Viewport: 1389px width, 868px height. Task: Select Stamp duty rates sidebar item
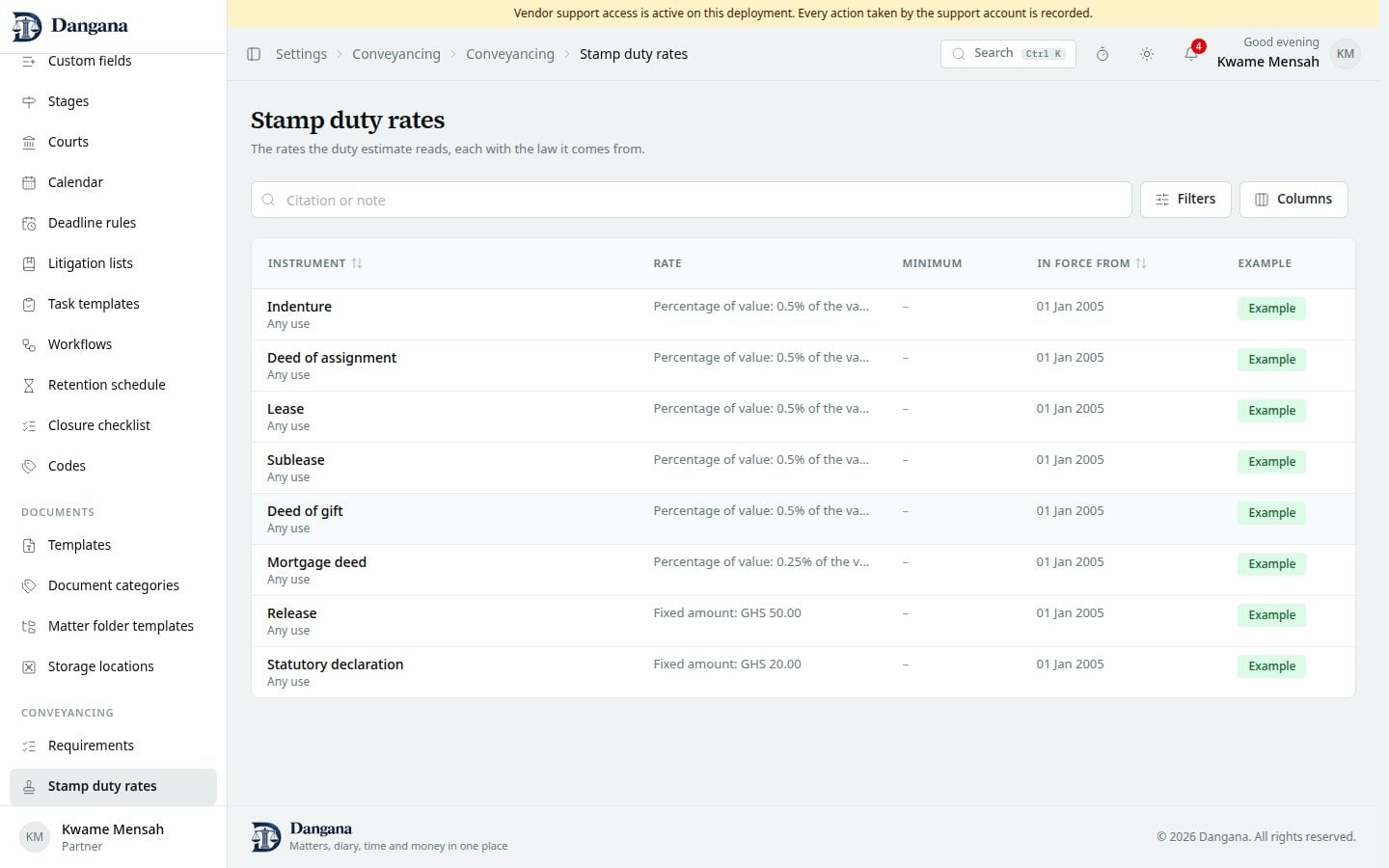coord(113,786)
